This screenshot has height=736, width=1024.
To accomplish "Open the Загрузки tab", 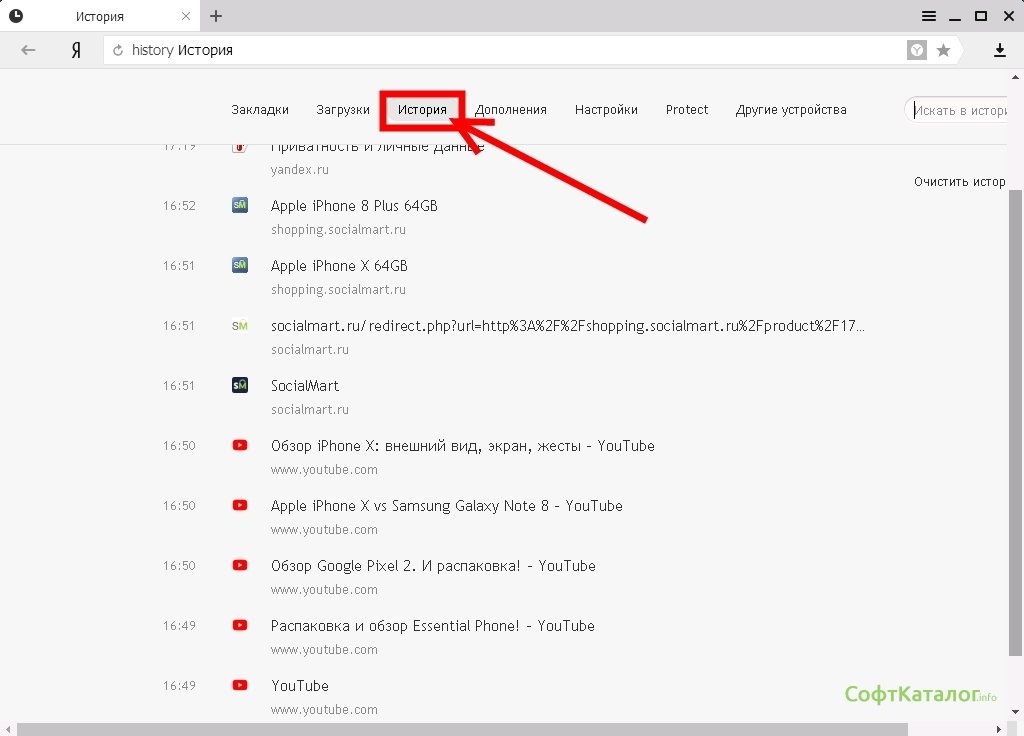I will [343, 110].
